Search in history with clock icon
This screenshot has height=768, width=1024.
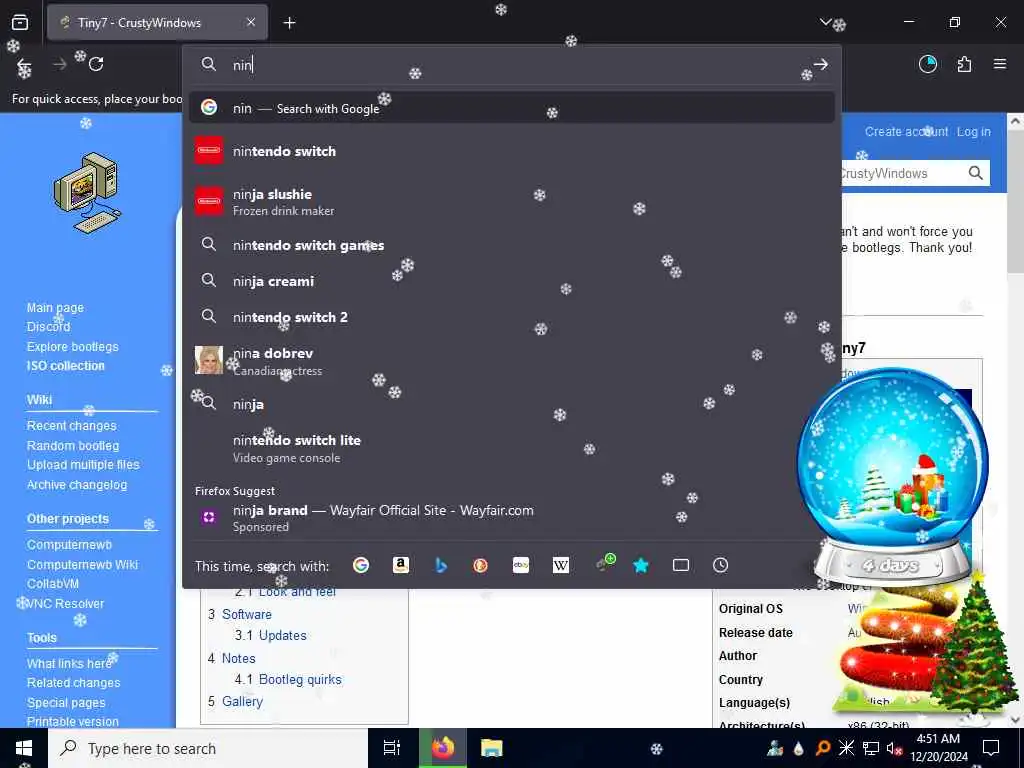pos(720,565)
